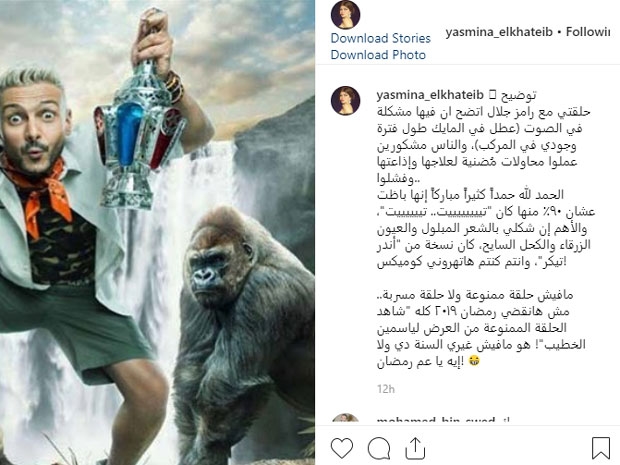Open the mohamed_bin commenter username
This screenshot has width=620, height=465.
436,421
